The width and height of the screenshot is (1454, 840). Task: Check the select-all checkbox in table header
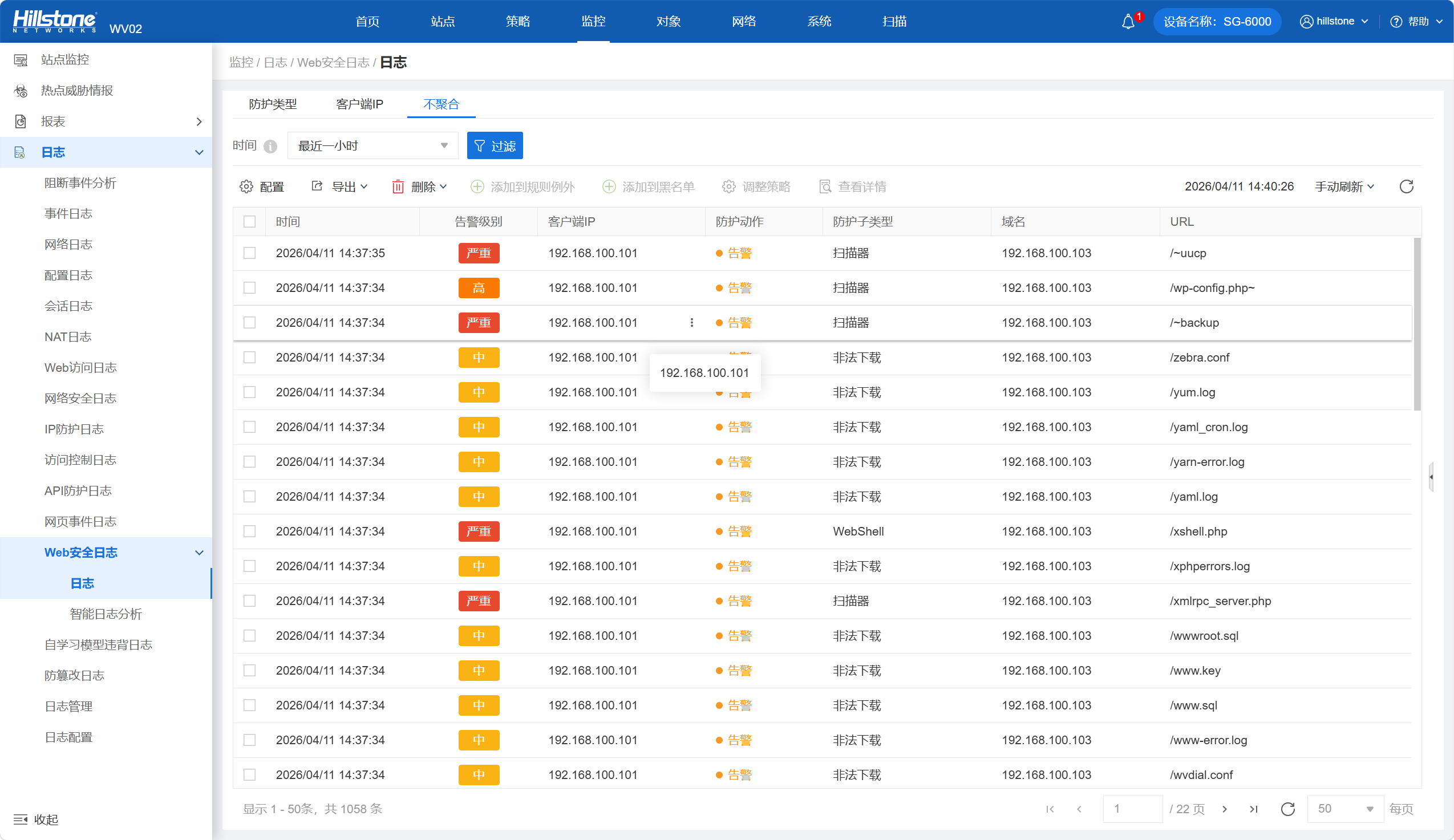pyautogui.click(x=249, y=221)
